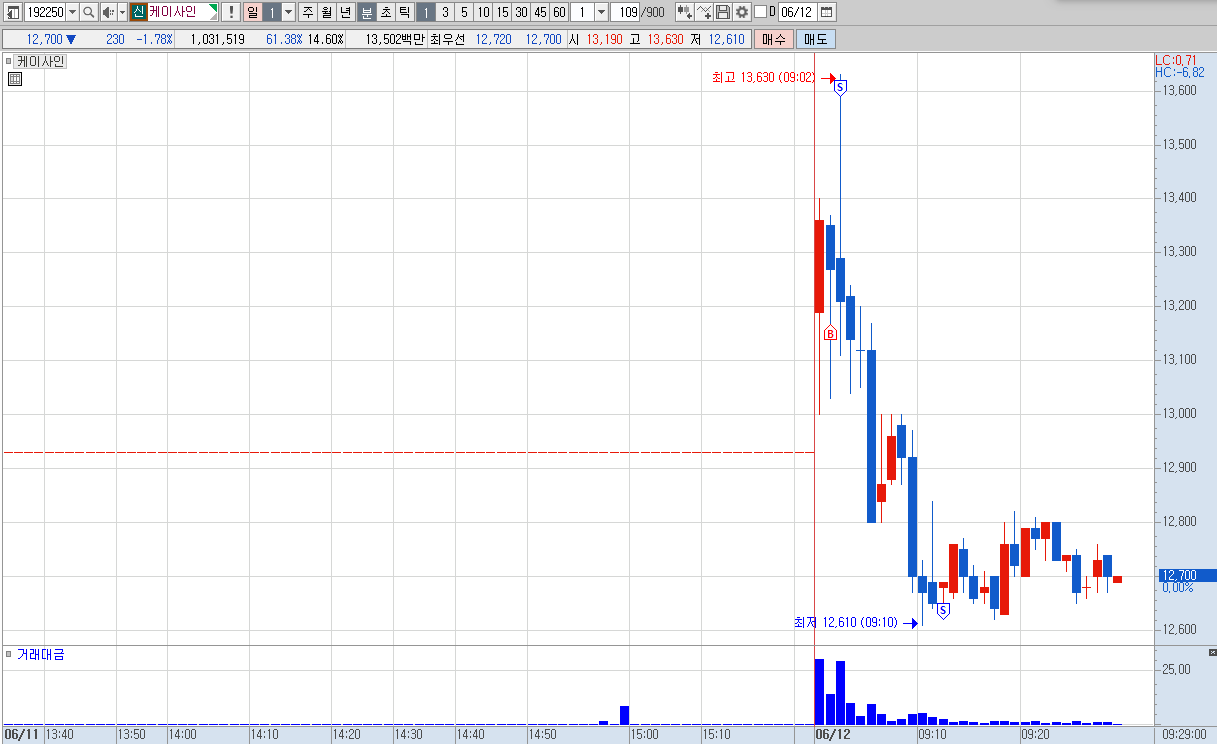The height and width of the screenshot is (744, 1217).
Task: Click the LC:0.71 indicator text
Action: pos(1176,61)
